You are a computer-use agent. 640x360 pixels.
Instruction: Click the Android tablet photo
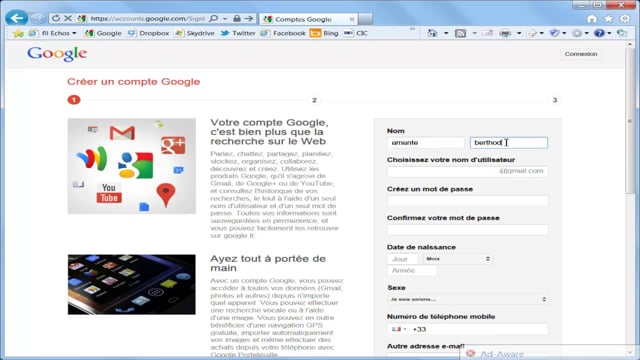click(131, 284)
